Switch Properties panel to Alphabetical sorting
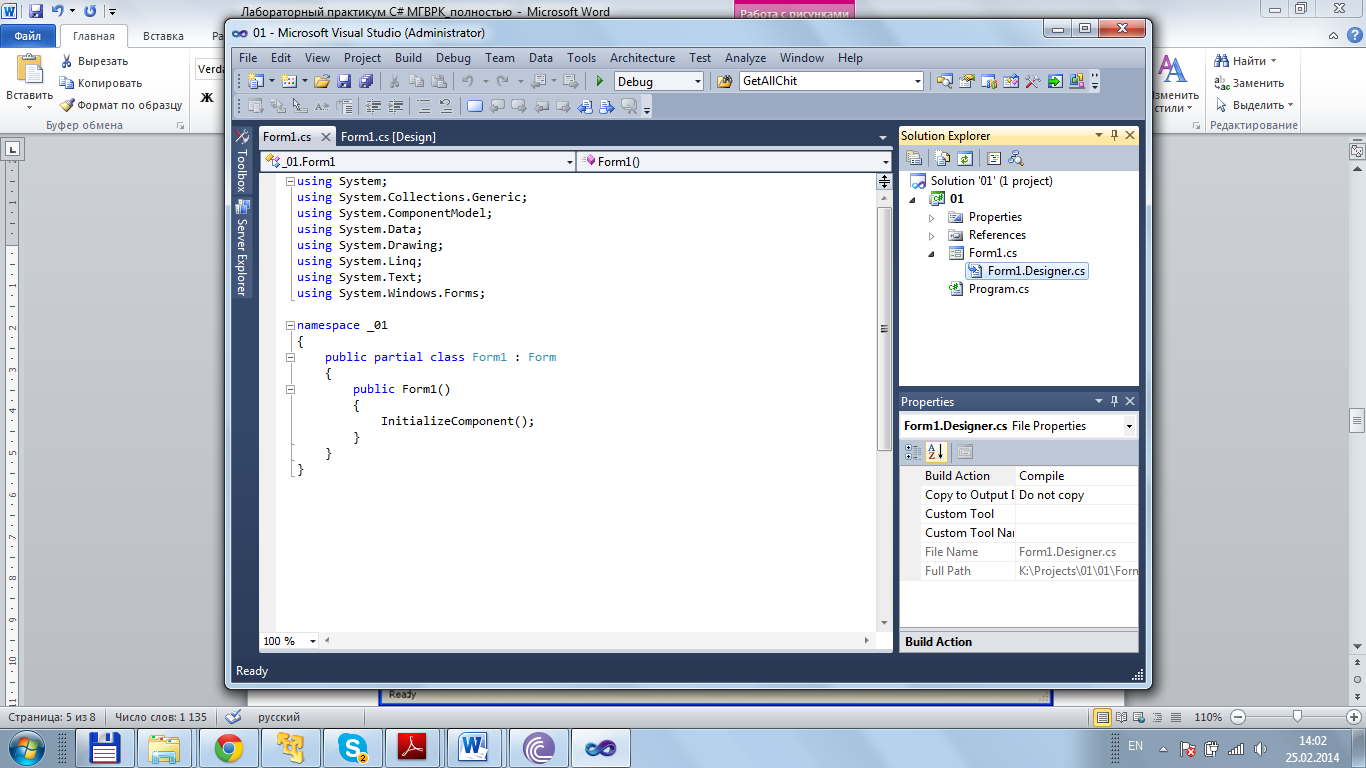Screen dimensions: 1366x768 (x=936, y=452)
